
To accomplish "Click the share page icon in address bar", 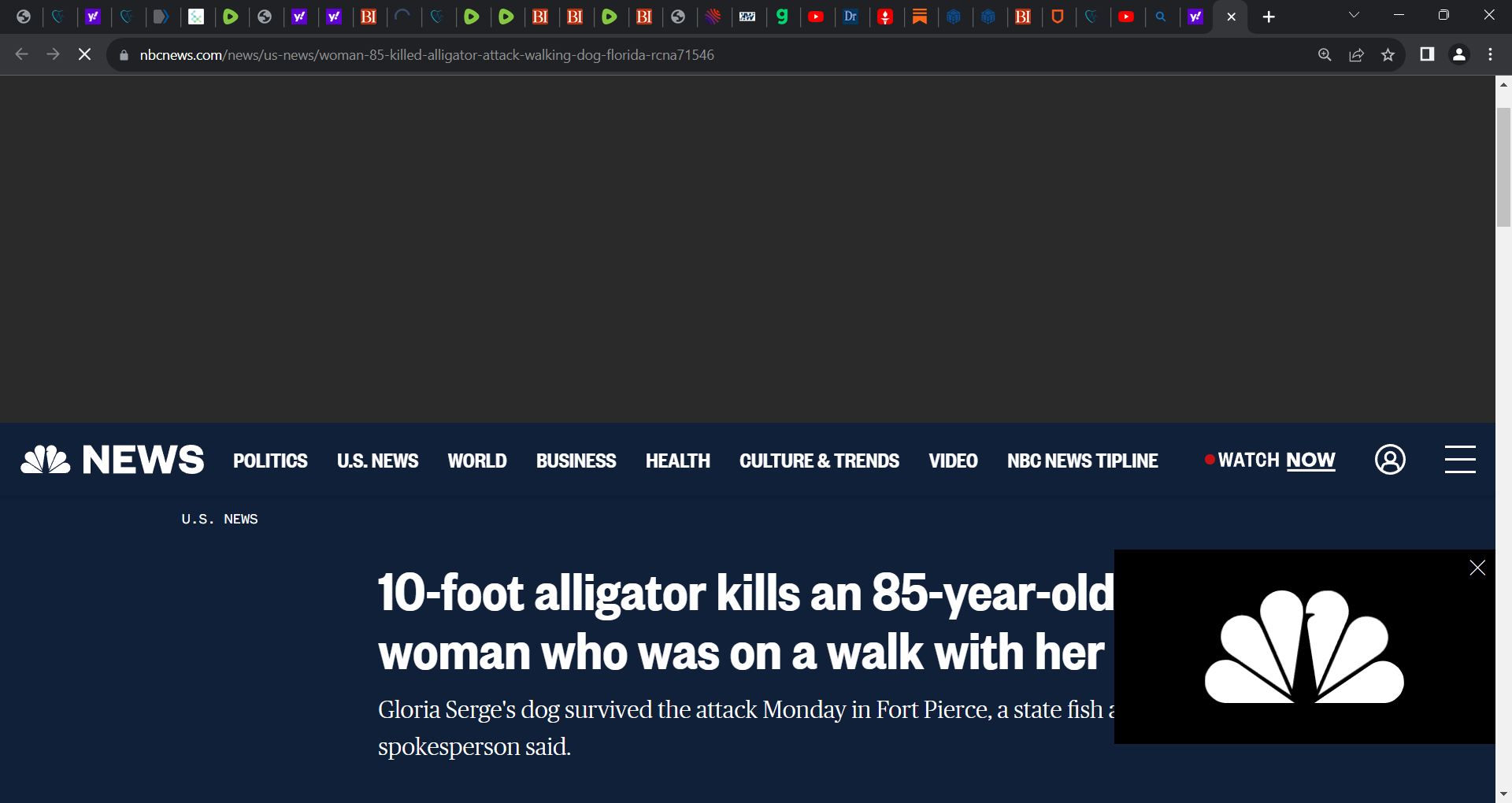I will click(x=1356, y=54).
